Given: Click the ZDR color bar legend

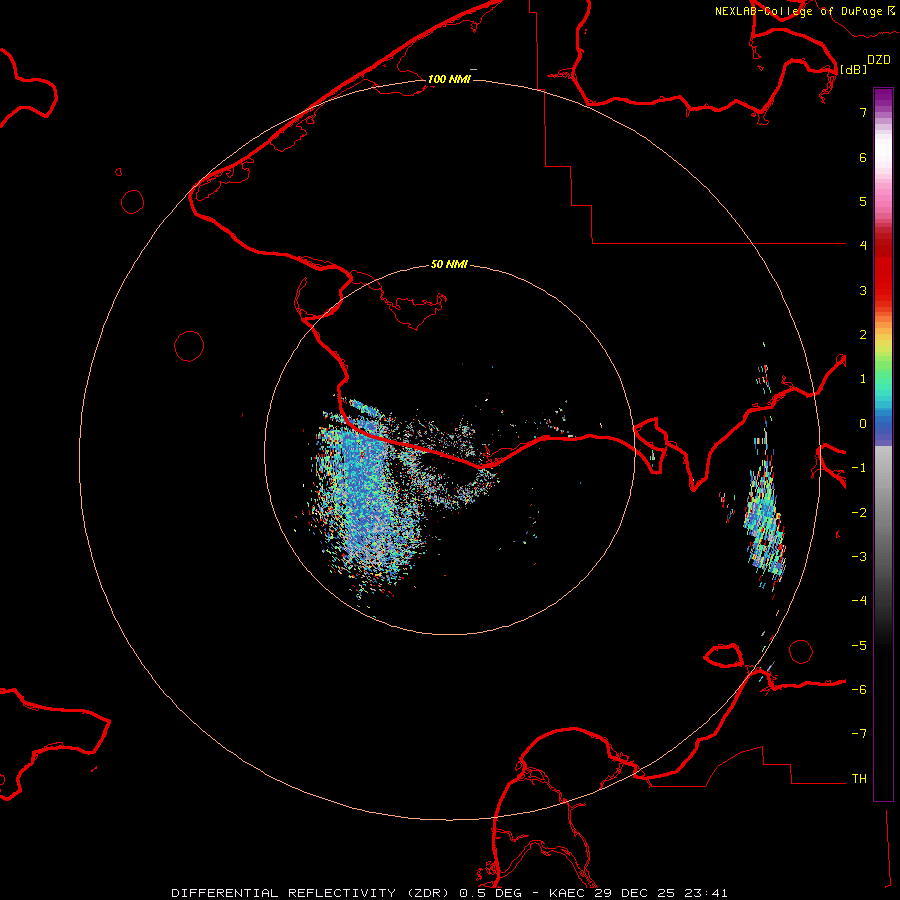Looking at the screenshot, I should (883, 444).
